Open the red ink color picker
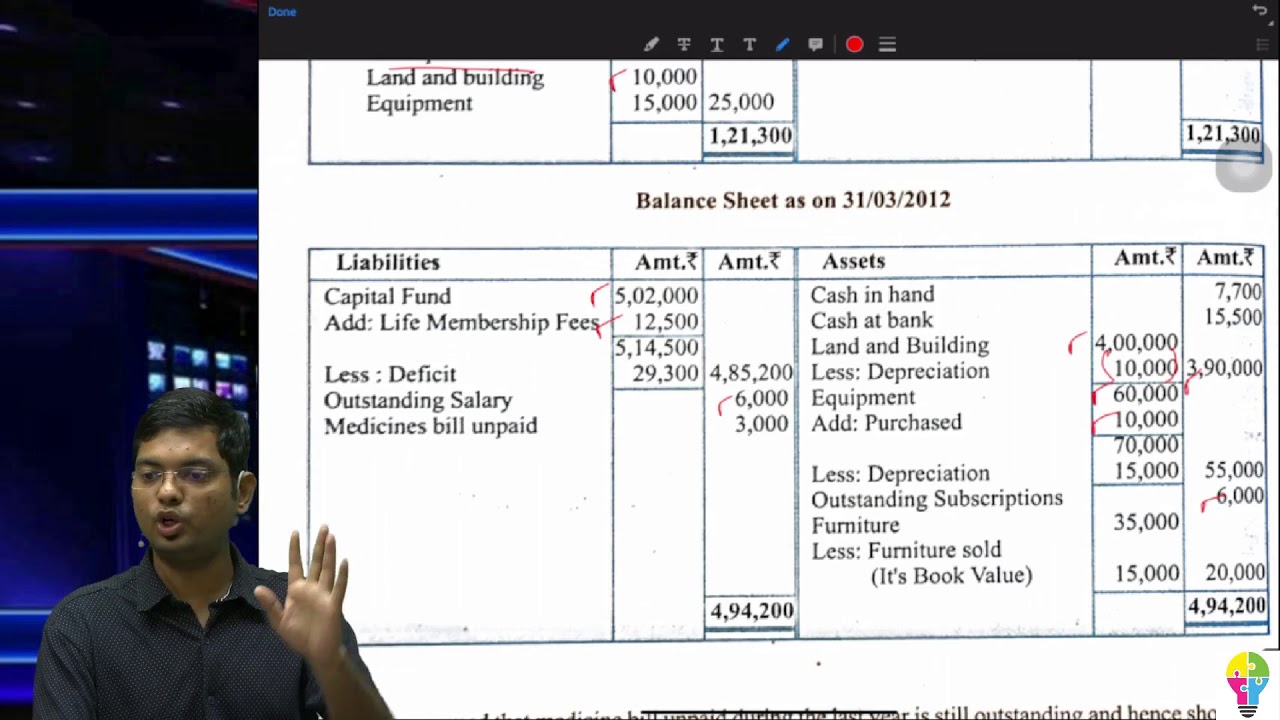Screen dimensions: 1280x720 pyautogui.click(x=854, y=44)
